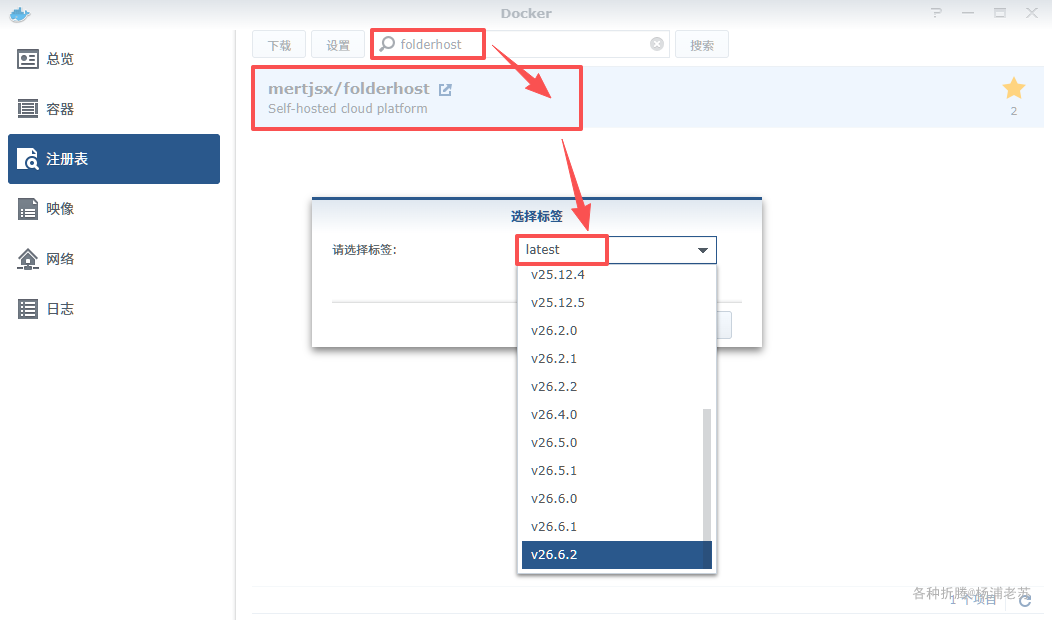1052x620 pixels.
Task: Choose highlighted tag v26.6.2
Action: coord(617,555)
